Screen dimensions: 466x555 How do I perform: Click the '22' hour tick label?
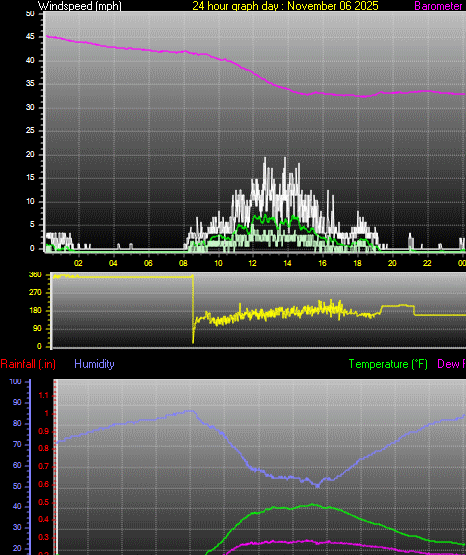point(427,263)
